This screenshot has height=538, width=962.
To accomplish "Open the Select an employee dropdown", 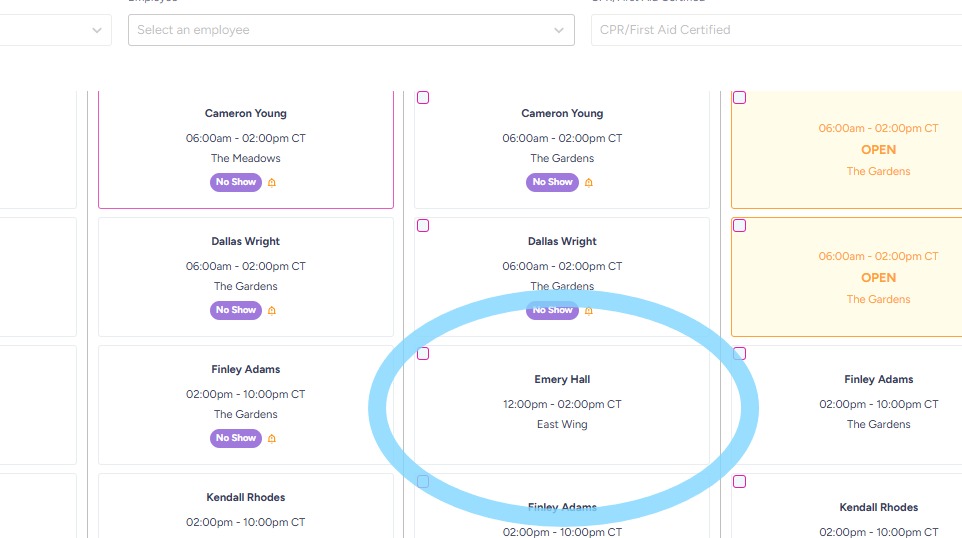I will 351,30.
